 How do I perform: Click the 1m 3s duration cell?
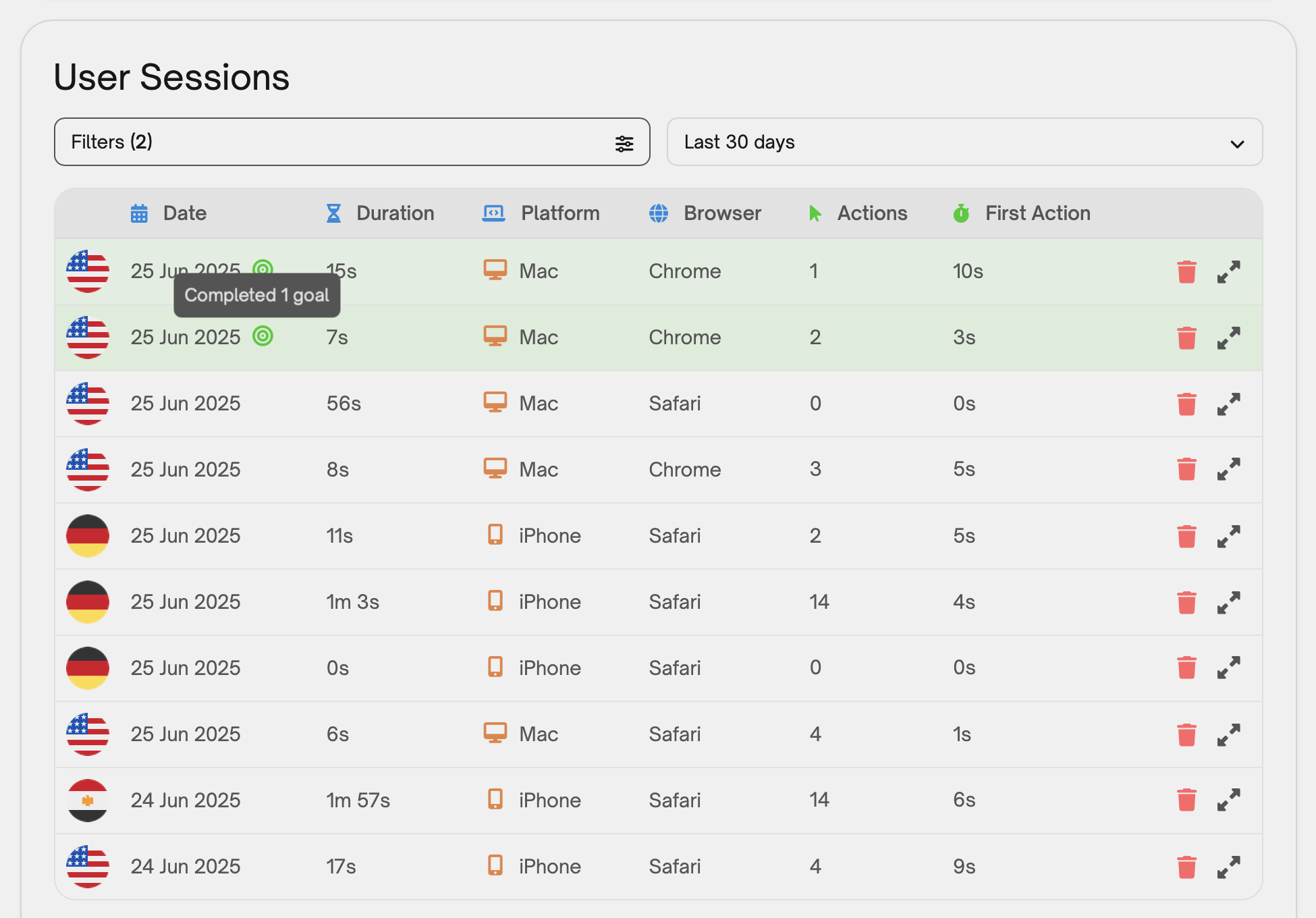(352, 602)
